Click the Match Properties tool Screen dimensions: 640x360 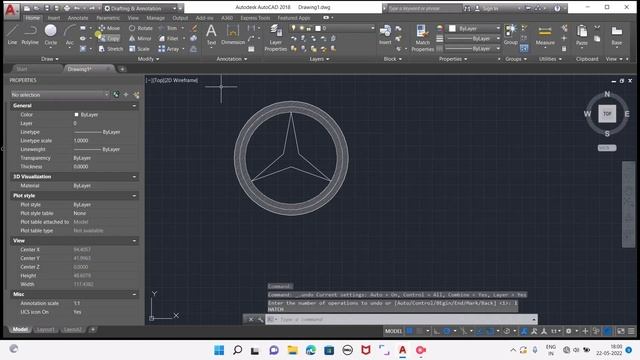point(422,38)
